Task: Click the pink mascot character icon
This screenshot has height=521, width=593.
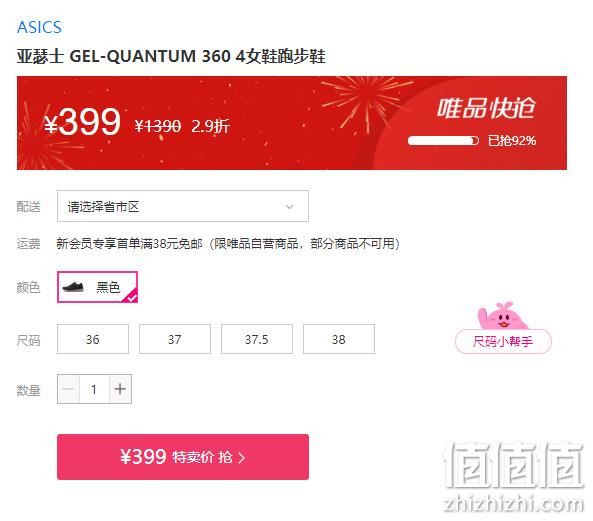Action: tap(501, 316)
